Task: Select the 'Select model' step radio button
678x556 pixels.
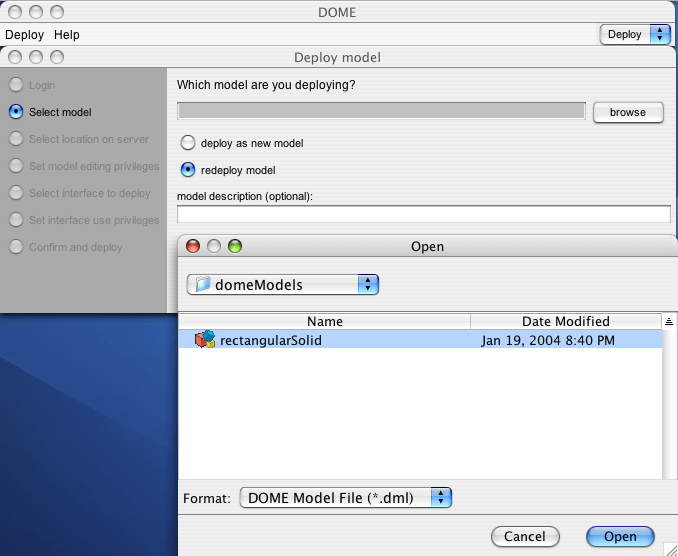Action: click(x=16, y=112)
